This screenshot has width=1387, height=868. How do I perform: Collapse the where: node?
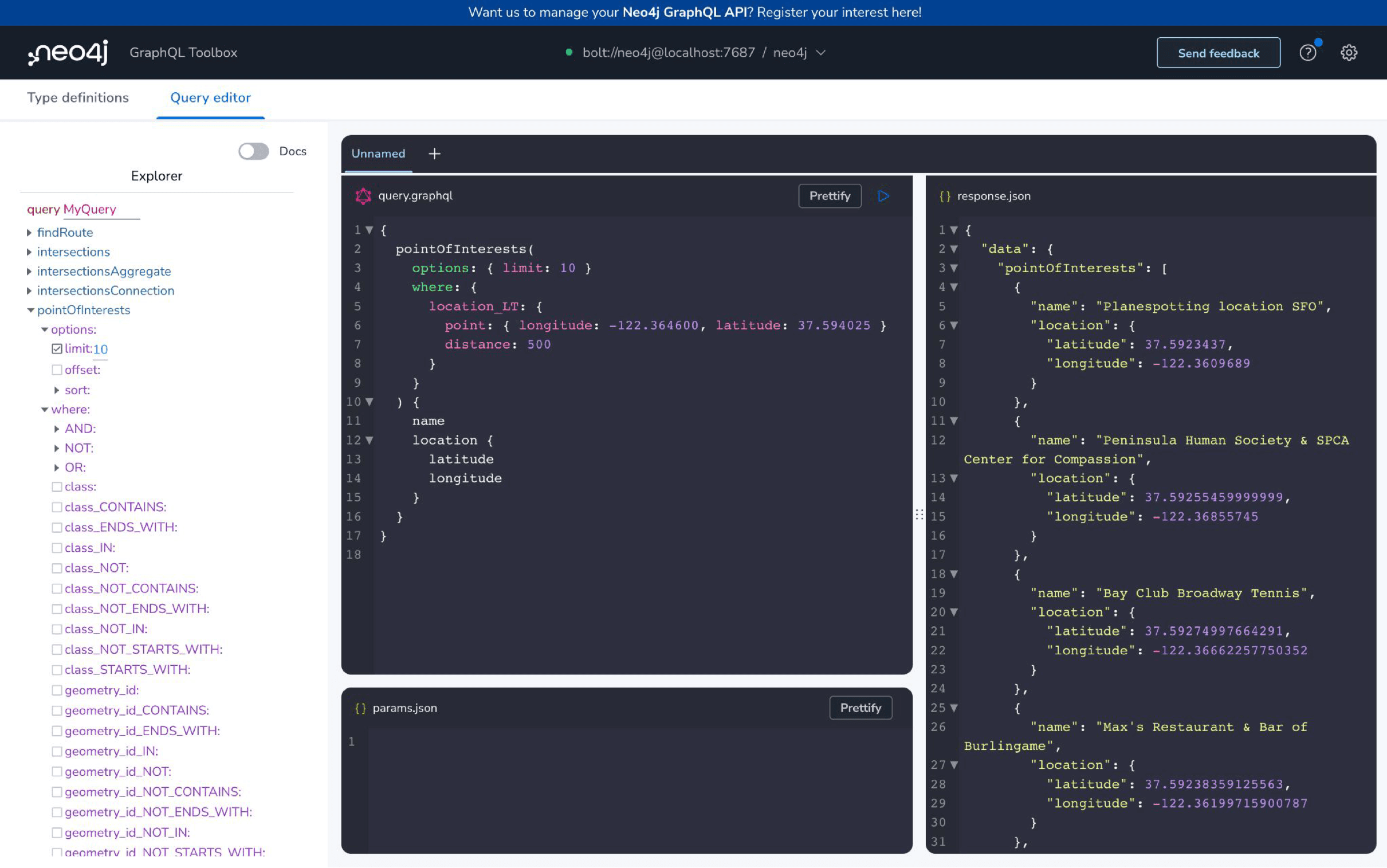coord(44,410)
